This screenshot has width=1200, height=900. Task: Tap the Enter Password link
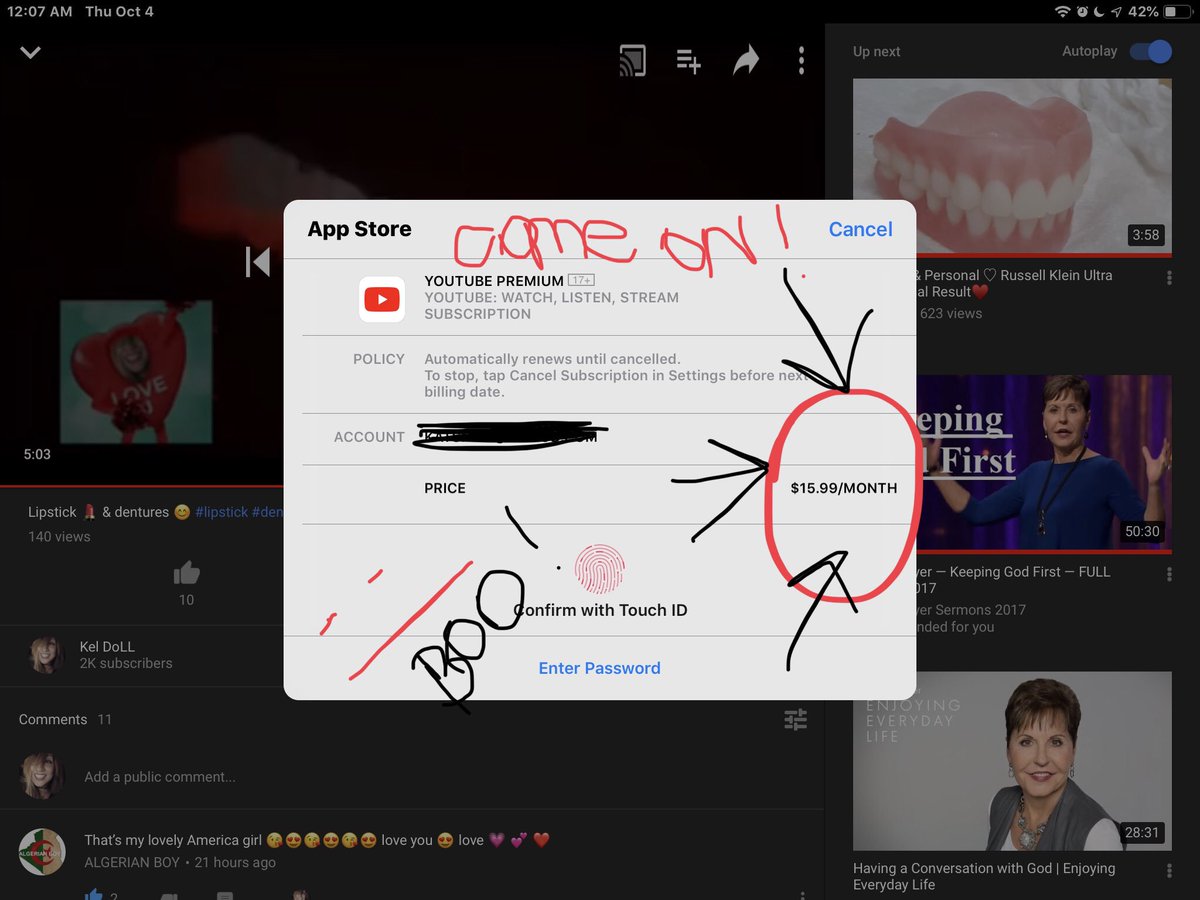tap(599, 668)
